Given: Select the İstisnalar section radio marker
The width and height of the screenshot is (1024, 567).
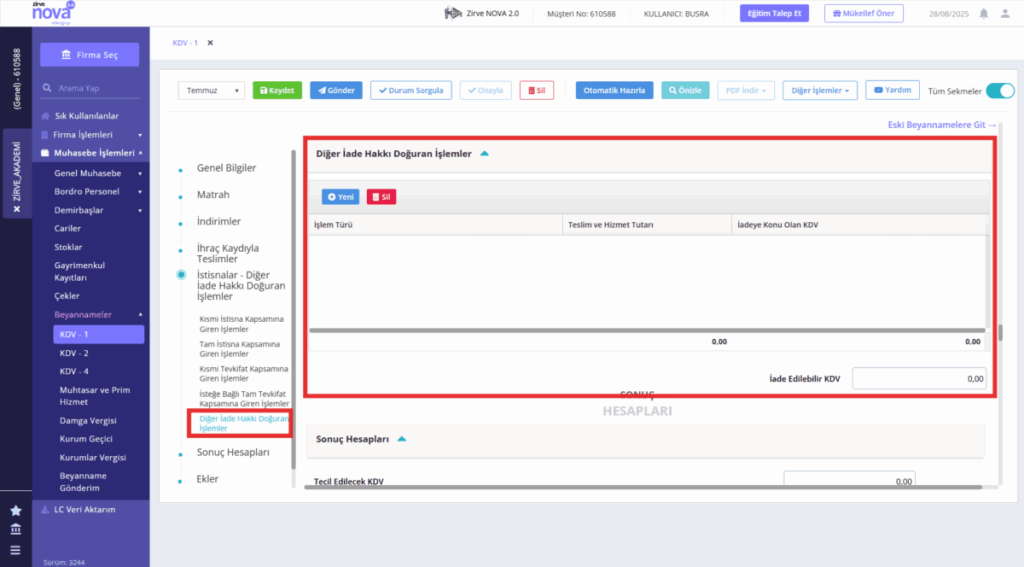Looking at the screenshot, I should pos(181,275).
